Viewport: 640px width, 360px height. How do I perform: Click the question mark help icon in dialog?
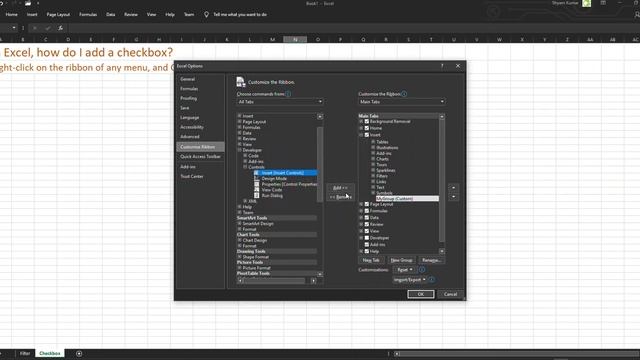(x=442, y=66)
